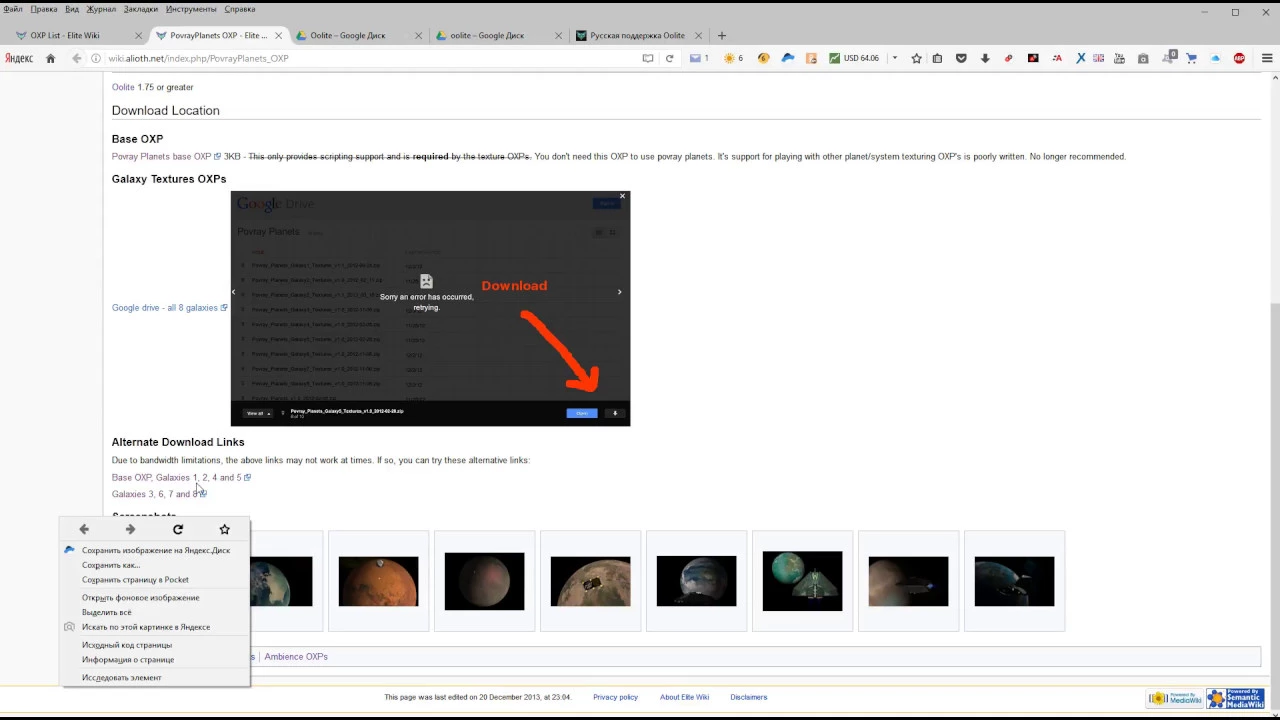Show site information icon in address bar
Screen dimensions: 1280x720
click(x=97, y=58)
